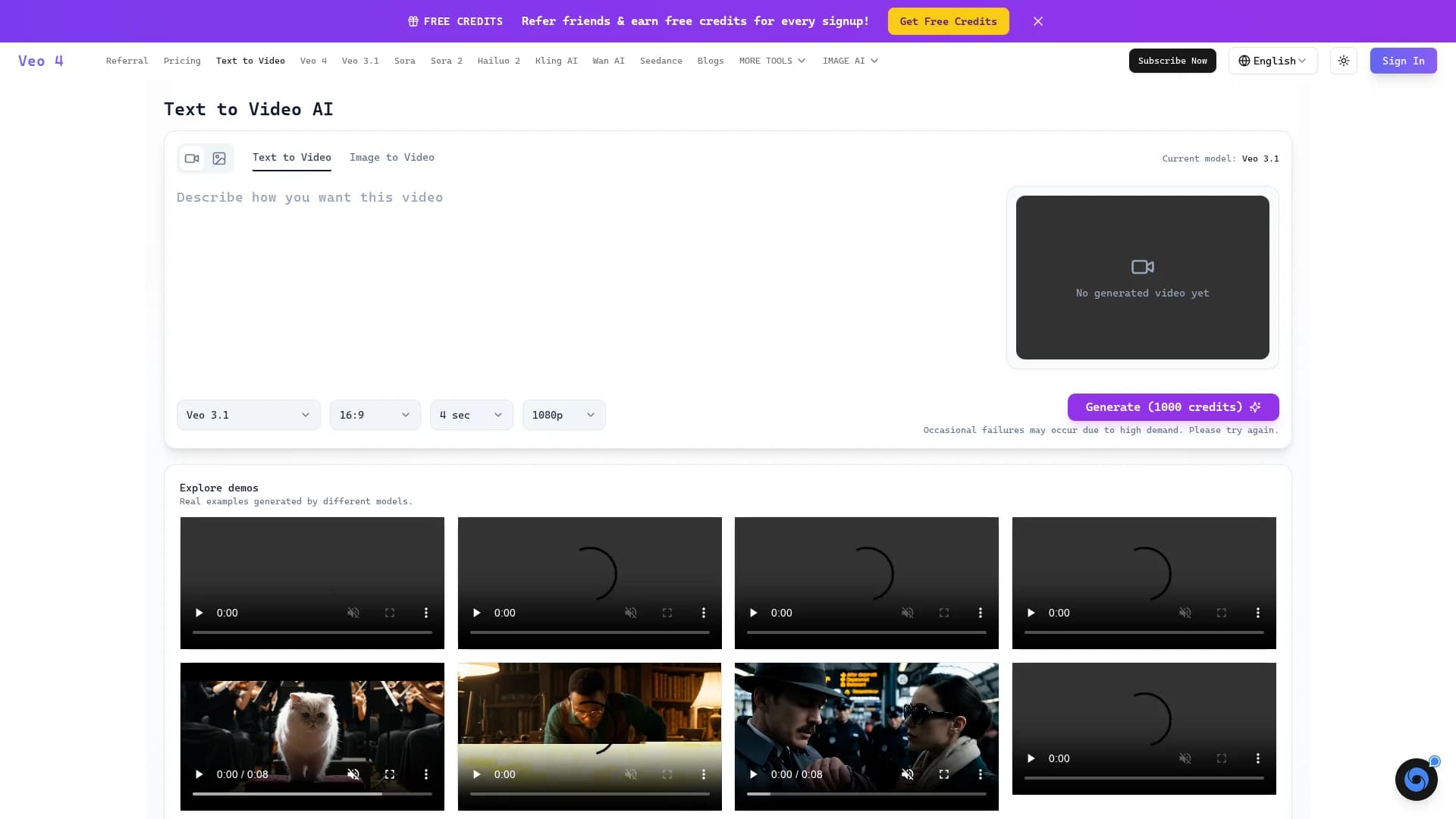This screenshot has width=1456, height=819.
Task: Open more options on library demo video
Action: [704, 774]
